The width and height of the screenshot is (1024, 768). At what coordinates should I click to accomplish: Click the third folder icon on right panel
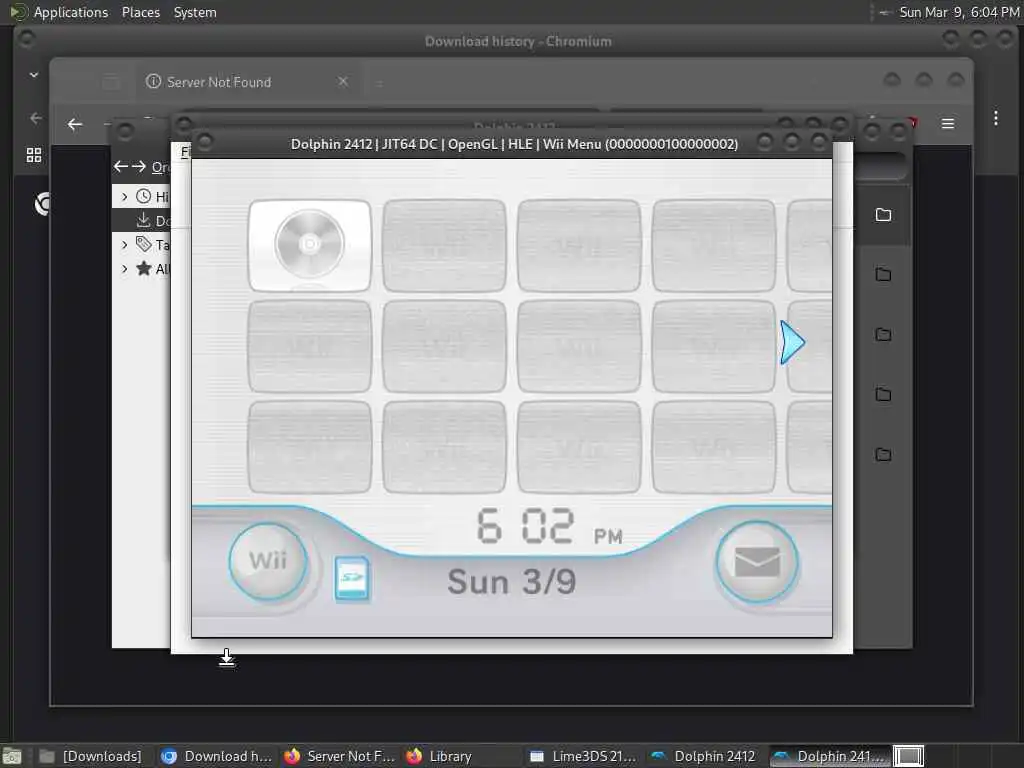pos(883,335)
